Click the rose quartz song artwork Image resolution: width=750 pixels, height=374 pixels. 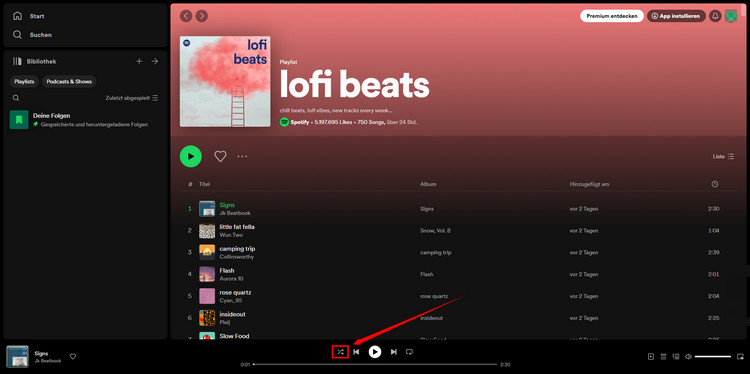207,296
